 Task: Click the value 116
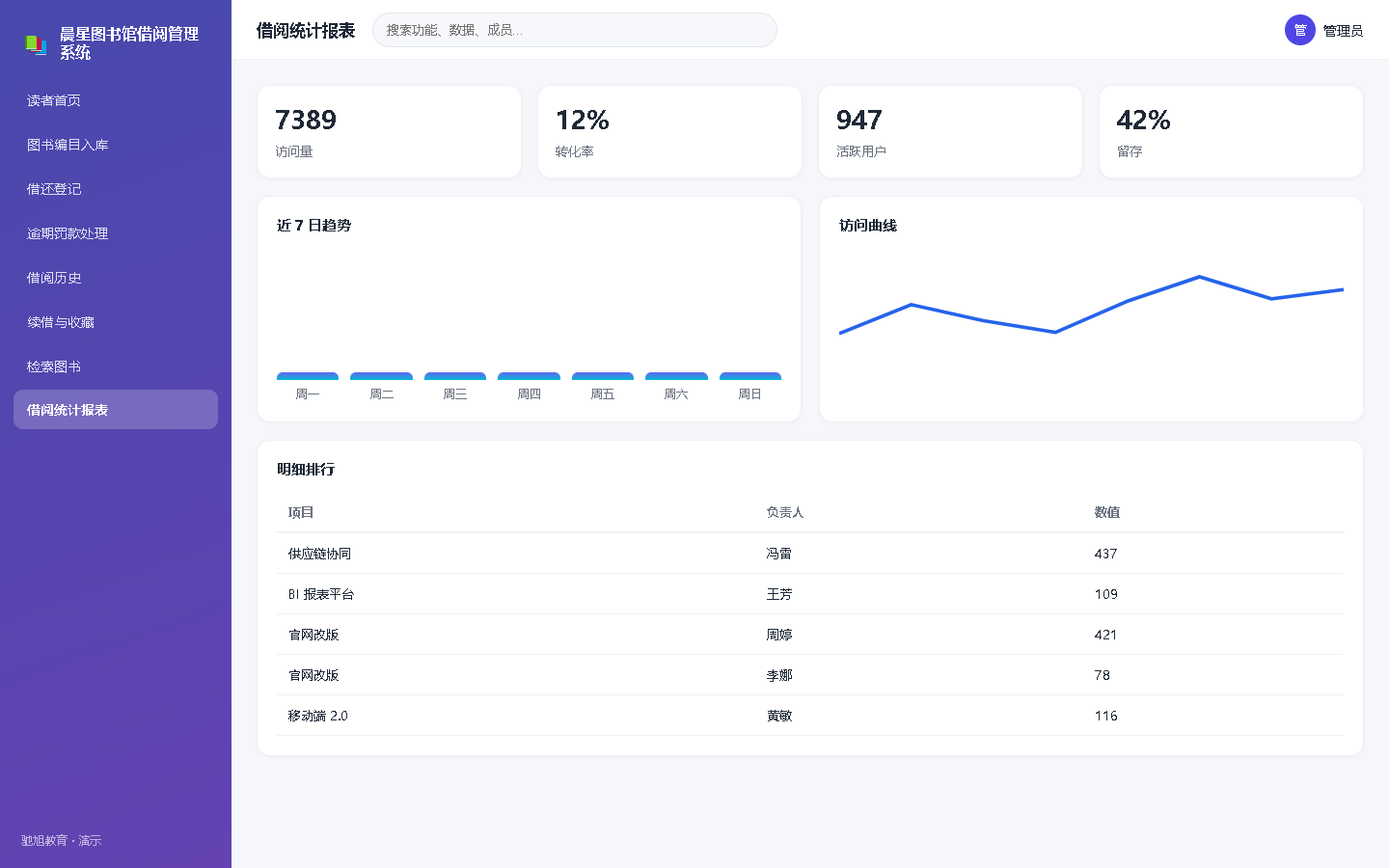click(1105, 716)
